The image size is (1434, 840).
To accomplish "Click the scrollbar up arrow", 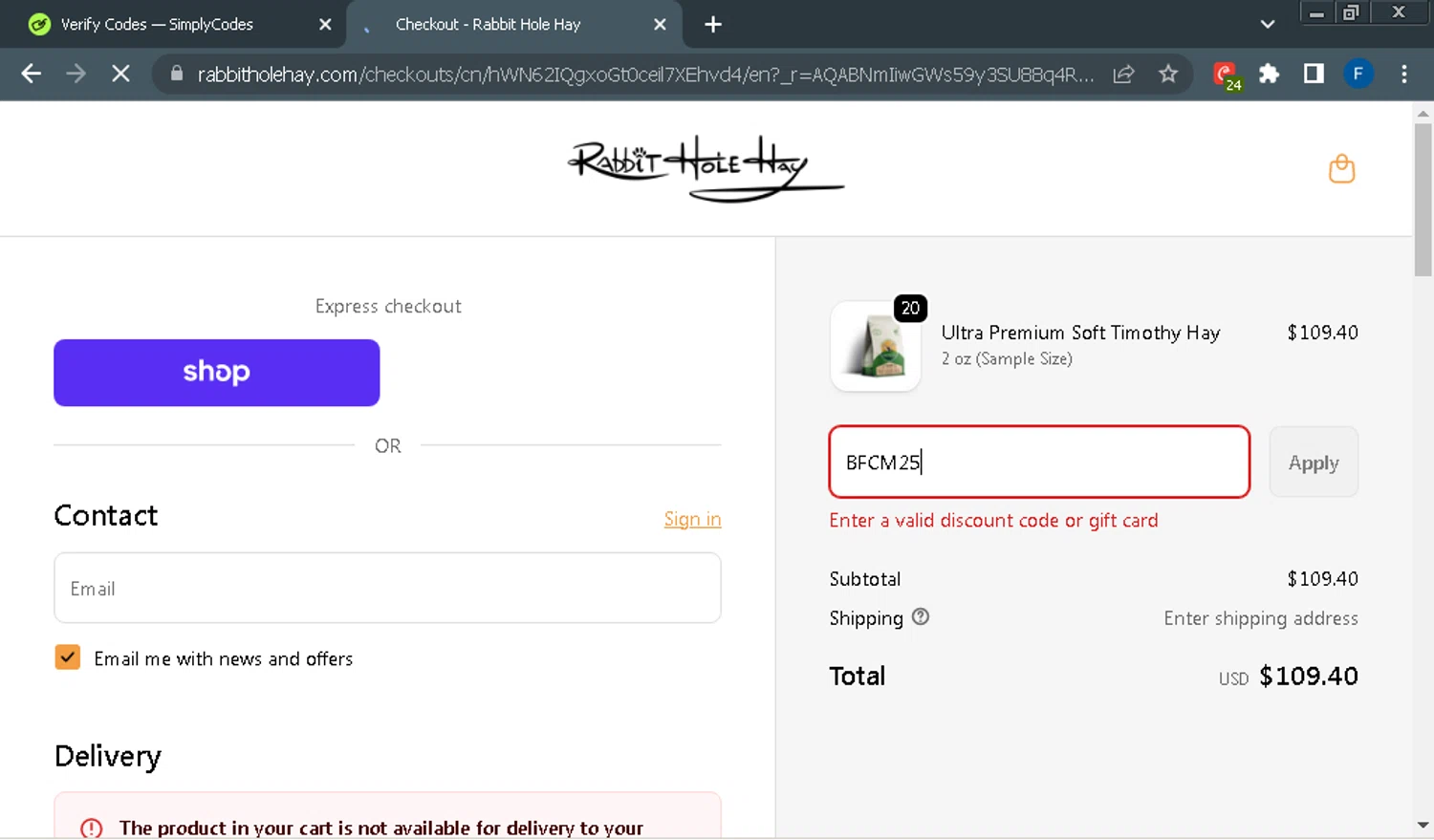I will pyautogui.click(x=1423, y=114).
